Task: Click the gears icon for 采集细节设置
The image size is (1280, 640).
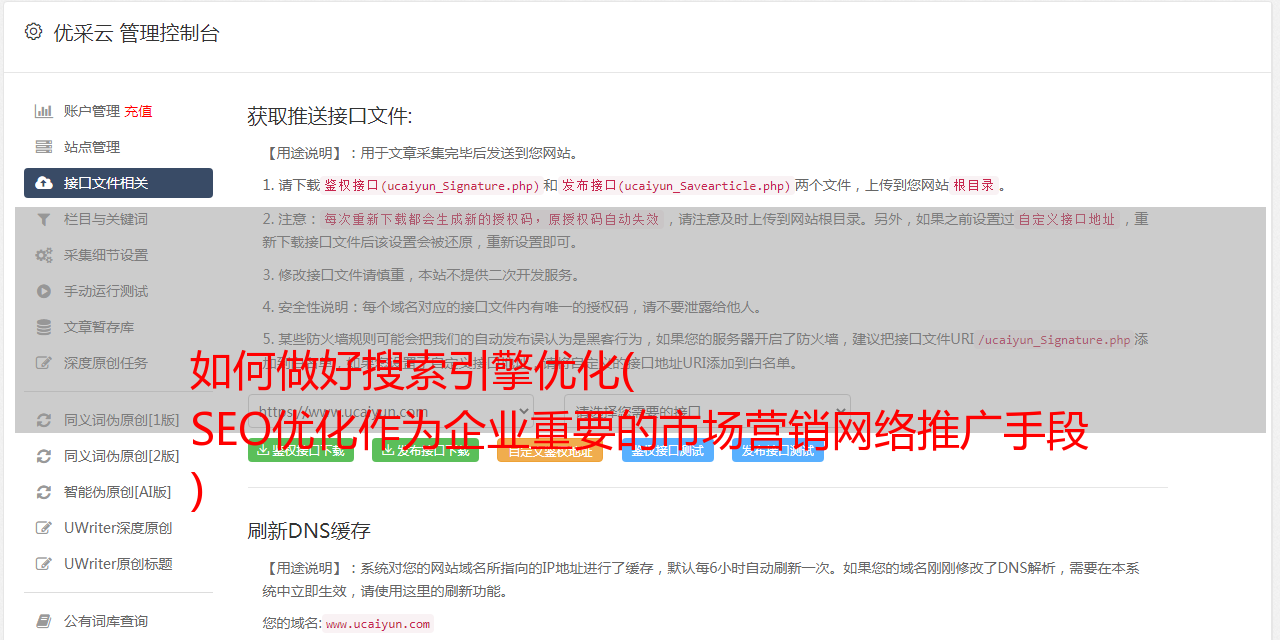Action: (x=44, y=255)
